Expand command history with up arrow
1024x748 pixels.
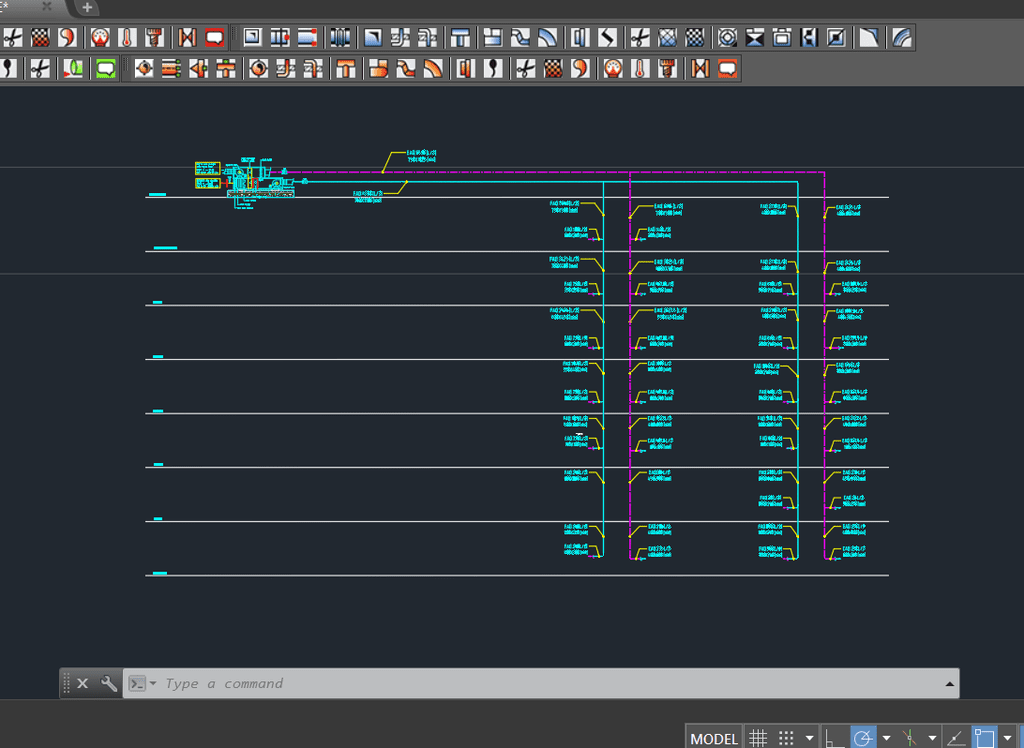click(948, 683)
